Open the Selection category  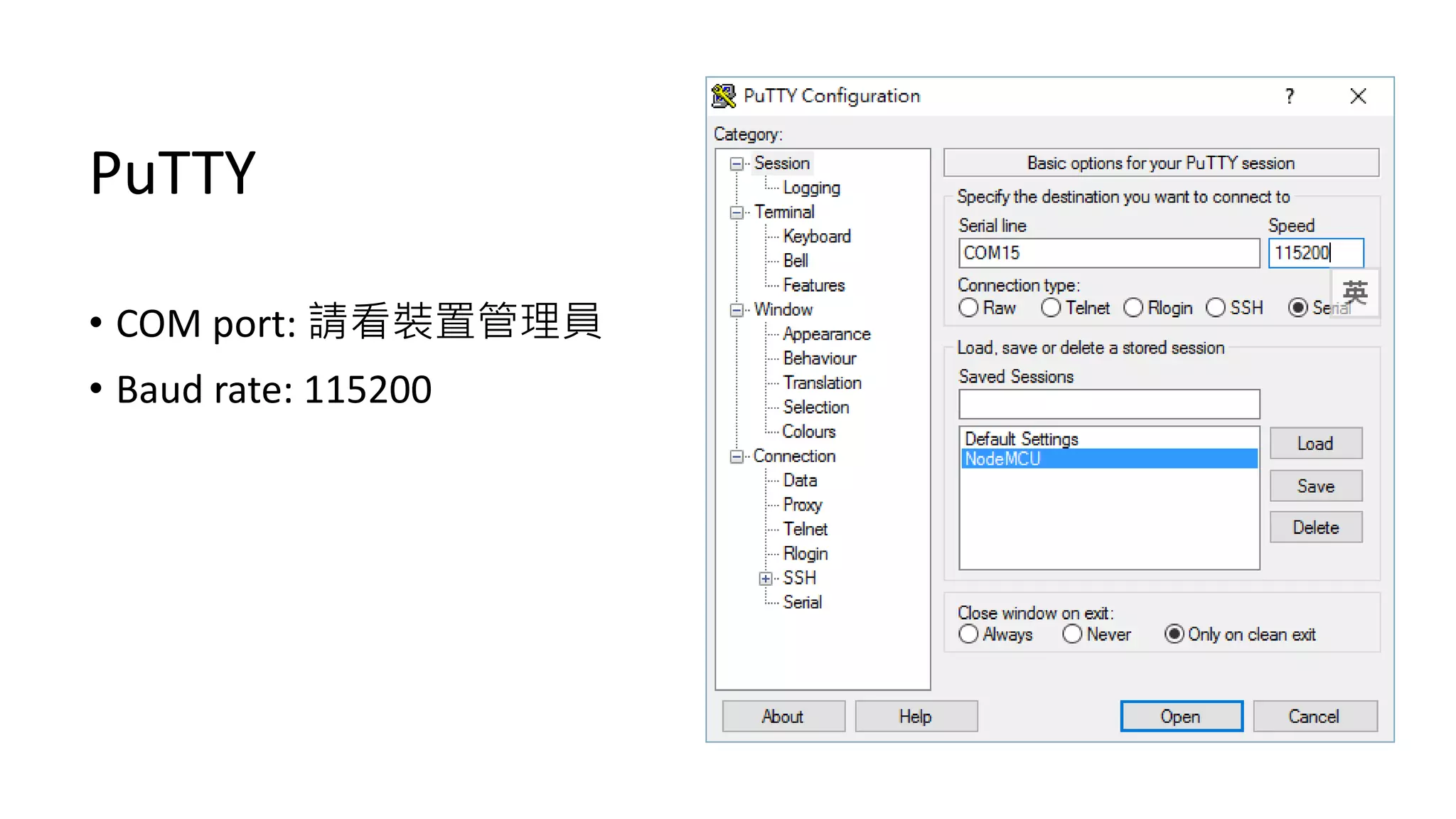click(x=816, y=407)
